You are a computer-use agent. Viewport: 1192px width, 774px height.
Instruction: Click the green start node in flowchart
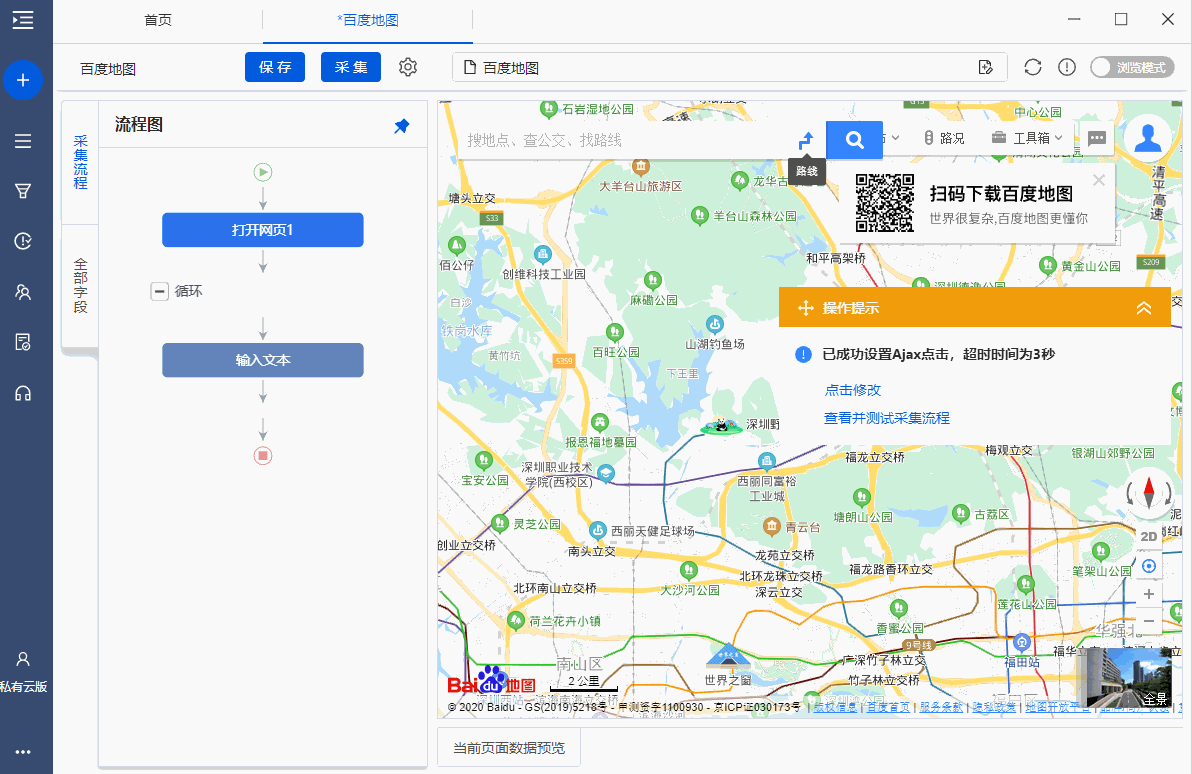coord(263,173)
